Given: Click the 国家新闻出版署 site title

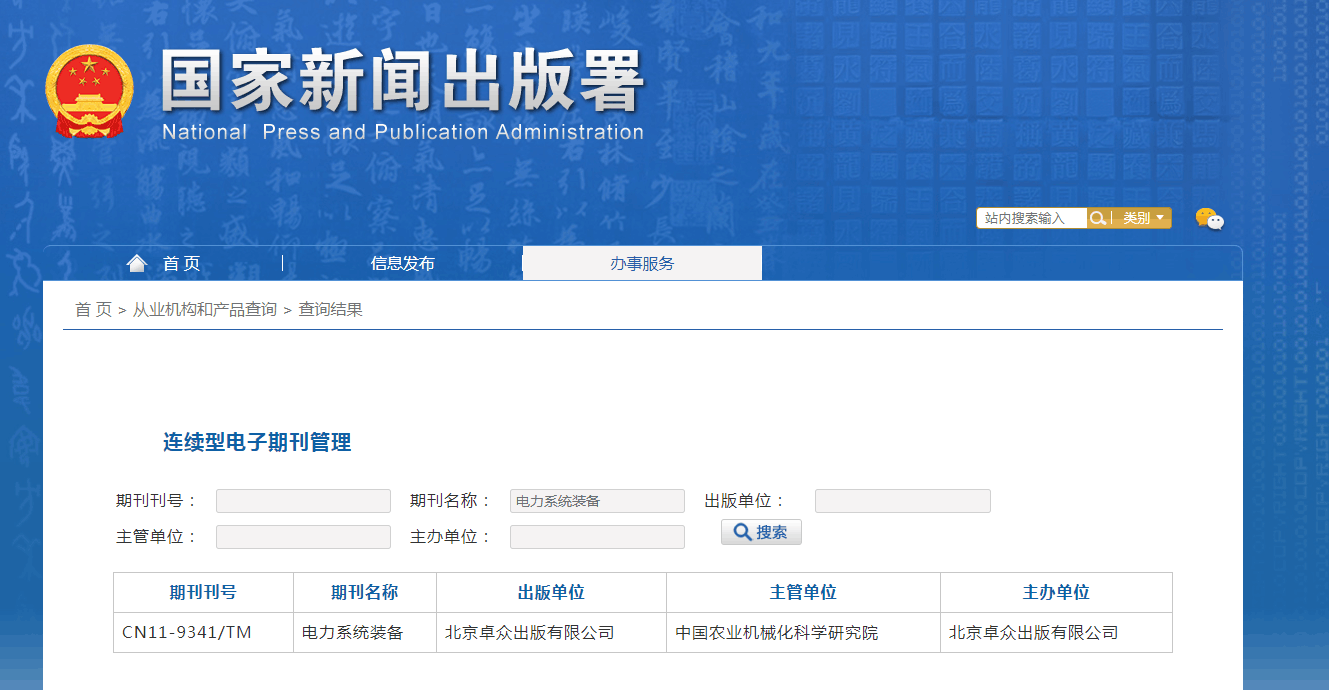Looking at the screenshot, I should point(402,82).
